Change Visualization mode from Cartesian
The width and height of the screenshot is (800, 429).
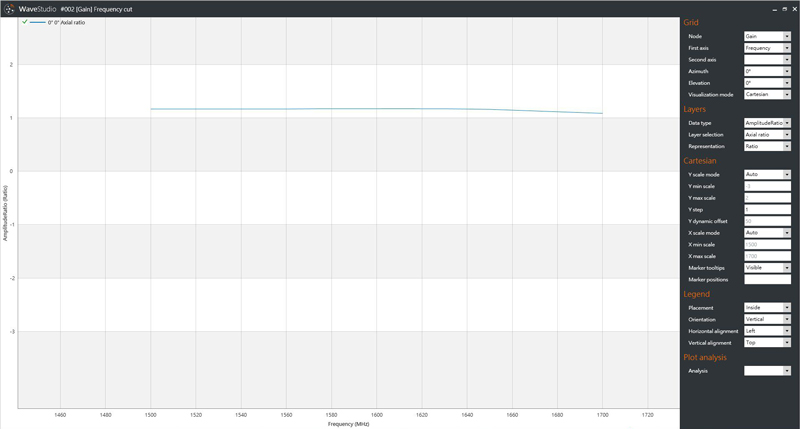pyautogui.click(x=767, y=94)
